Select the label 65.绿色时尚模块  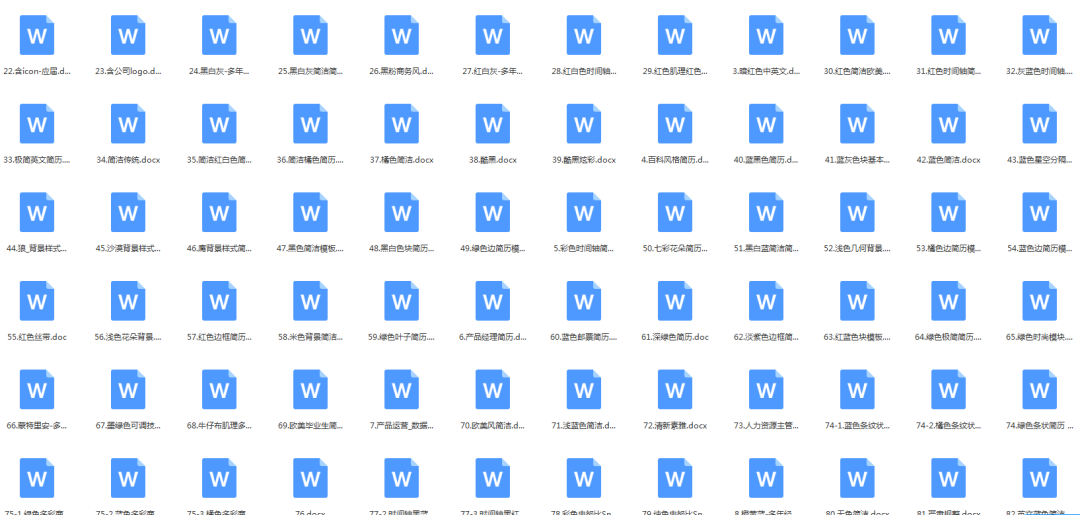[1039, 337]
